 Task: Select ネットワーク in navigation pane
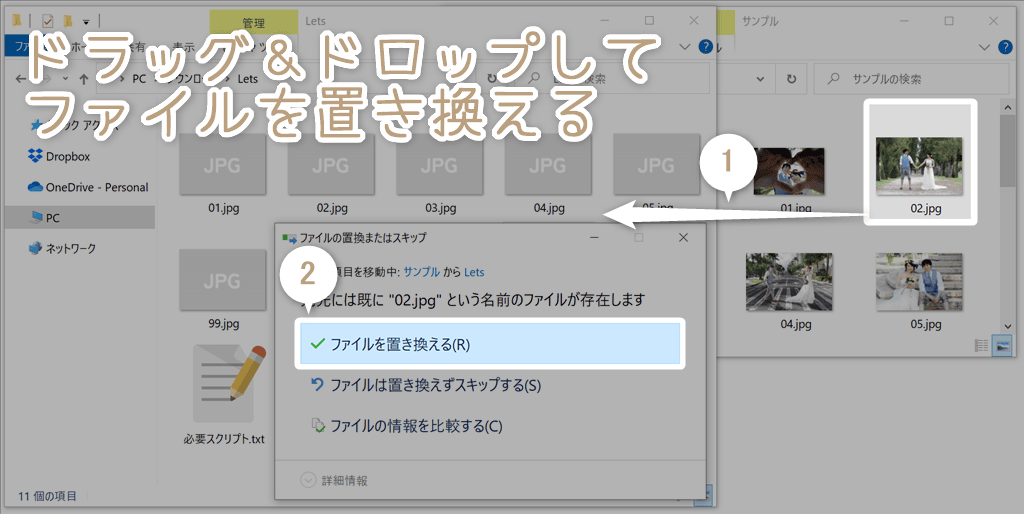tap(62, 248)
